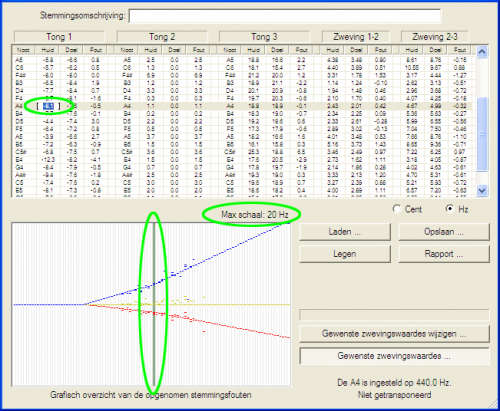Click Tong 2 Huid value '6.9' in row F4#
The image size is (500, 411).
[x=151, y=75]
